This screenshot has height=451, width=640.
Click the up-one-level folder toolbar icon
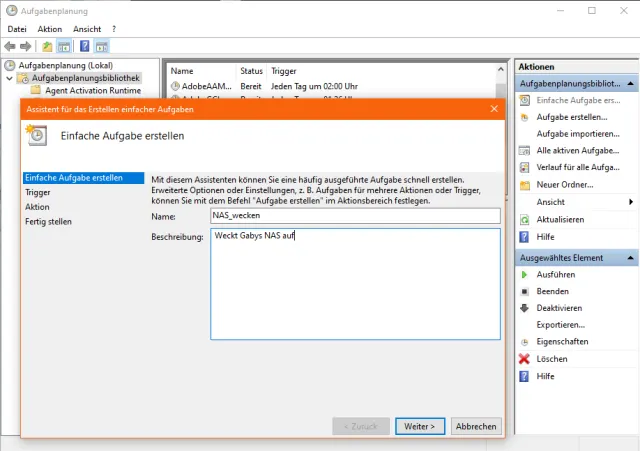click(x=47, y=46)
